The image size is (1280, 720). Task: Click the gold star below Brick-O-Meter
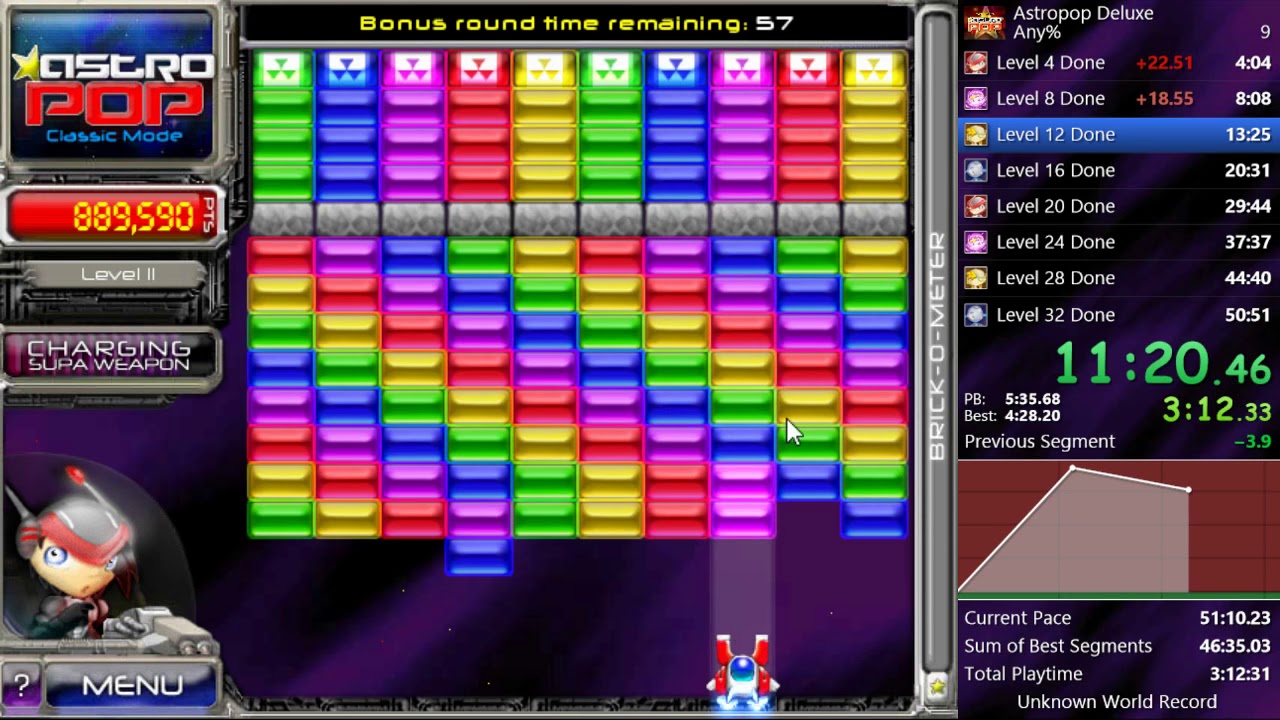[x=937, y=686]
